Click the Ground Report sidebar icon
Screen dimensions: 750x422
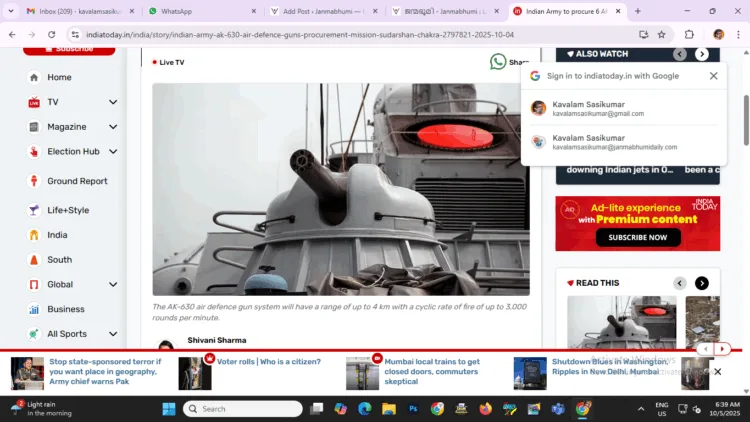coord(34,181)
